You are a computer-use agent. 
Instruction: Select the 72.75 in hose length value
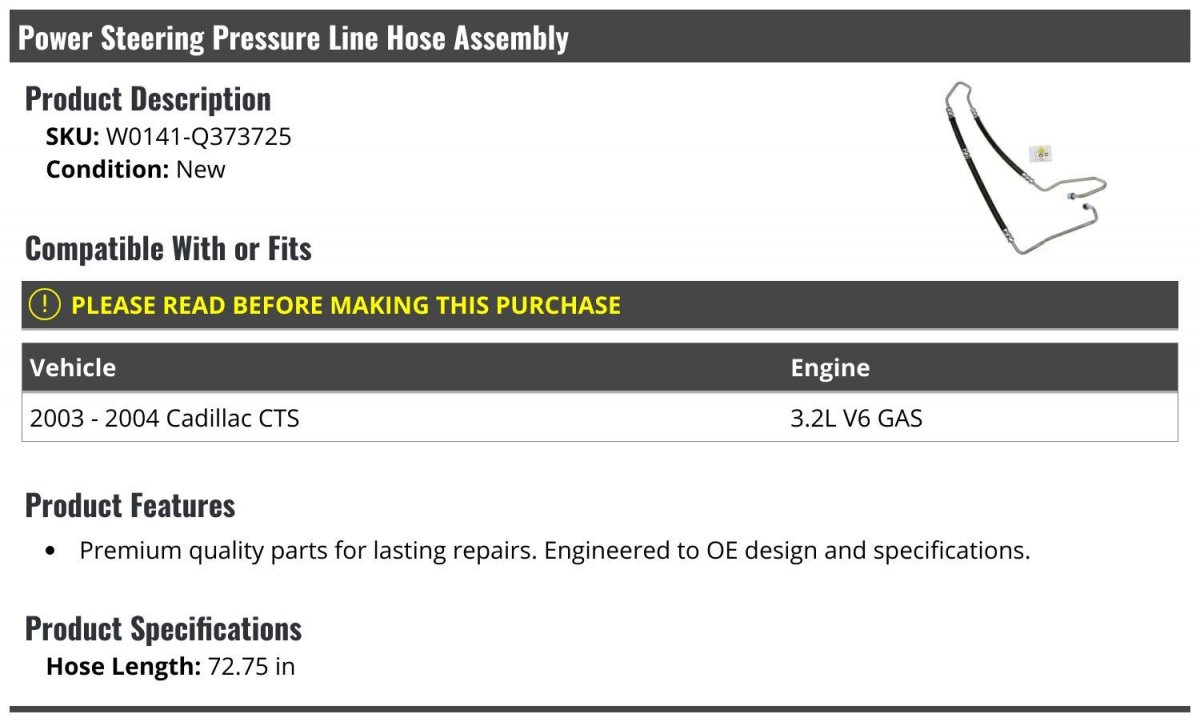point(251,666)
